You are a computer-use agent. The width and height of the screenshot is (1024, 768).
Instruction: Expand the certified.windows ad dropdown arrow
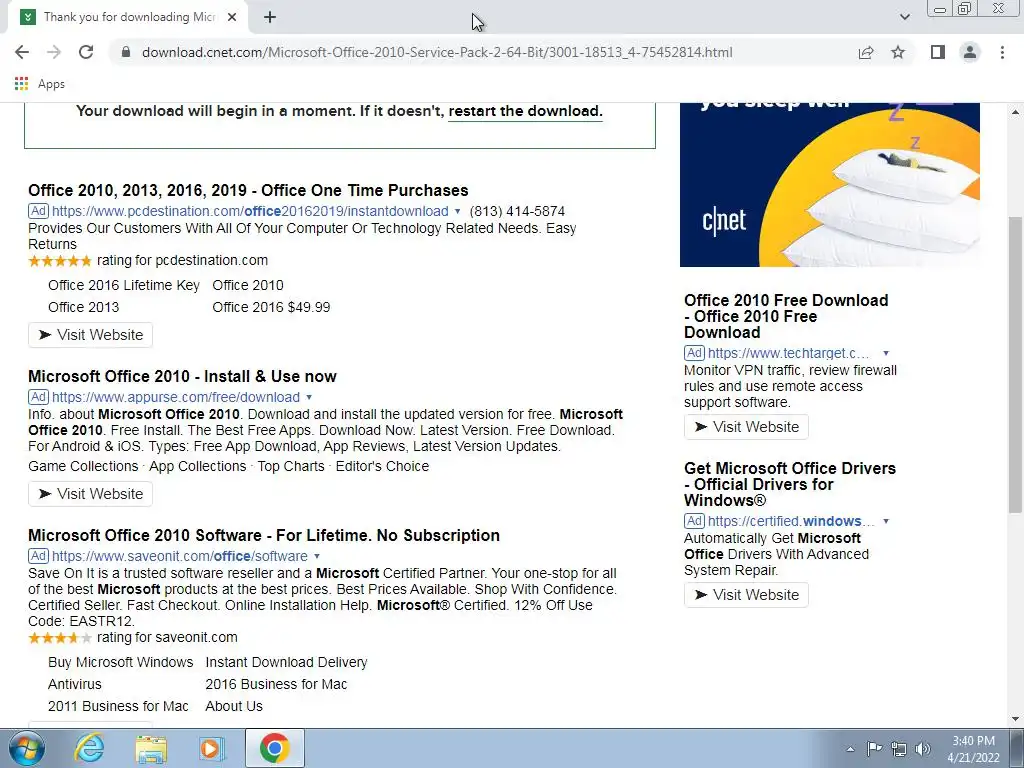[886, 521]
